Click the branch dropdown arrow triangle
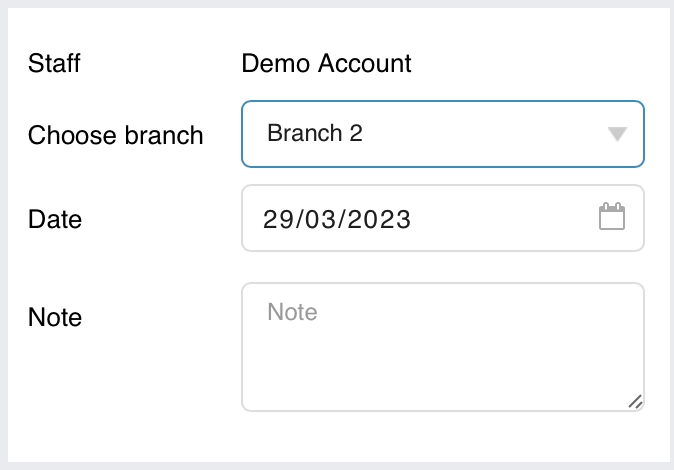 [x=617, y=134]
